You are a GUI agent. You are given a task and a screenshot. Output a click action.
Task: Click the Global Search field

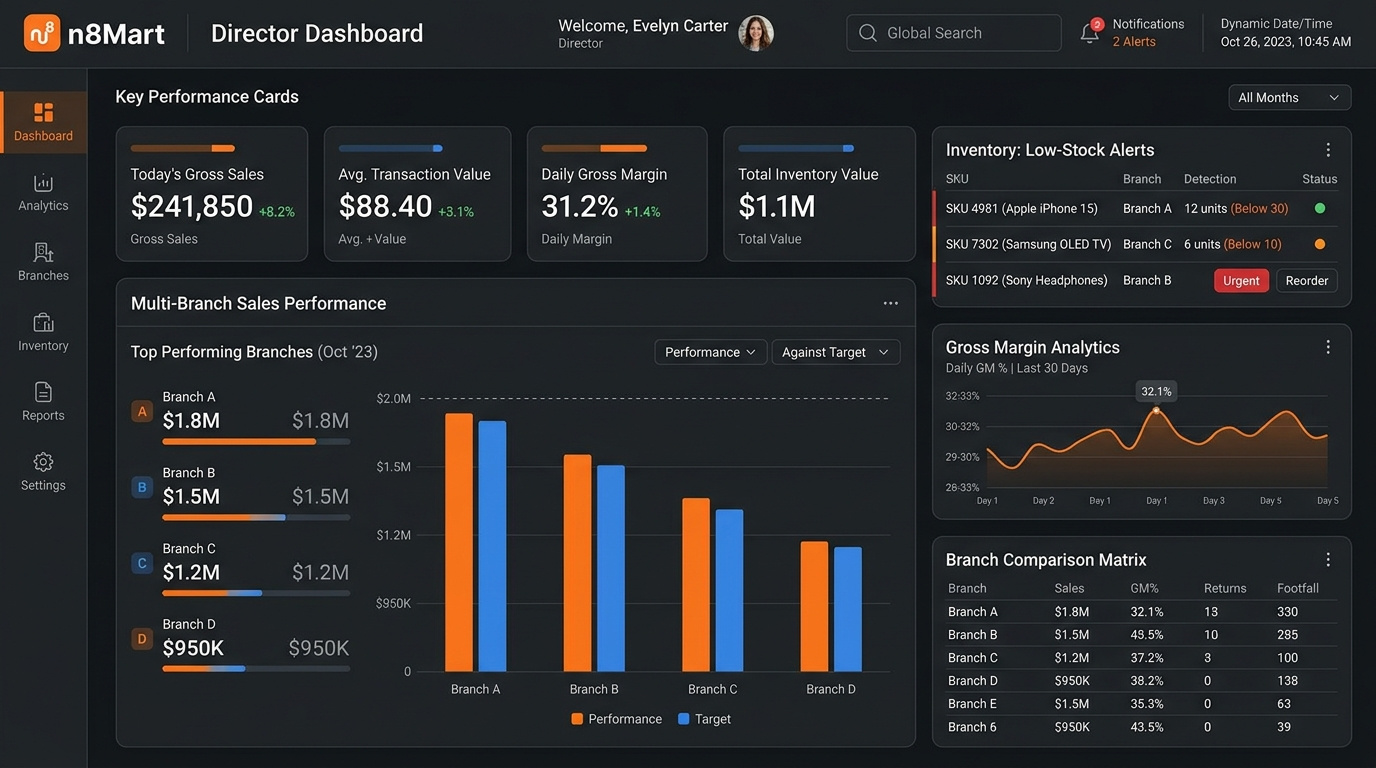point(954,33)
